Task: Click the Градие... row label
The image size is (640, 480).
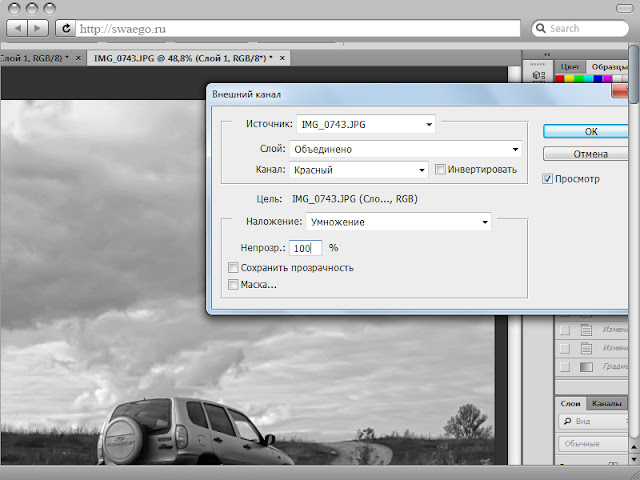Action: (615, 367)
